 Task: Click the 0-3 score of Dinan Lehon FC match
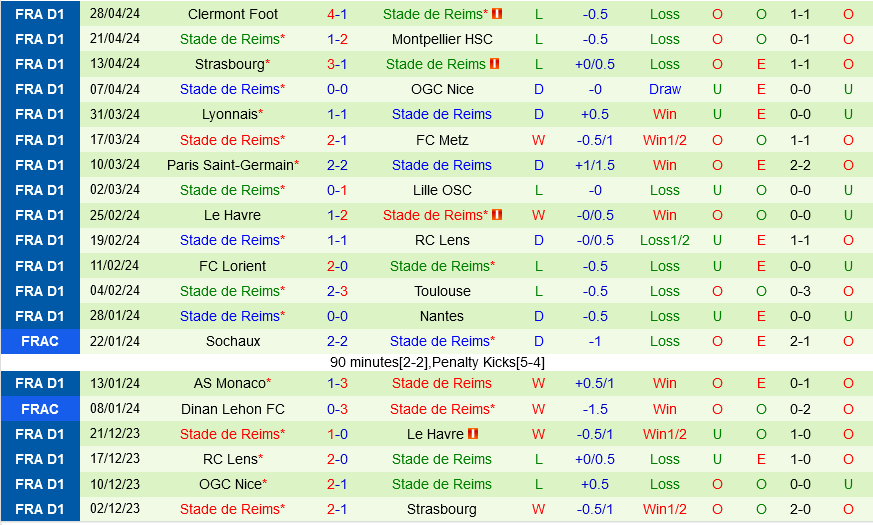point(337,409)
